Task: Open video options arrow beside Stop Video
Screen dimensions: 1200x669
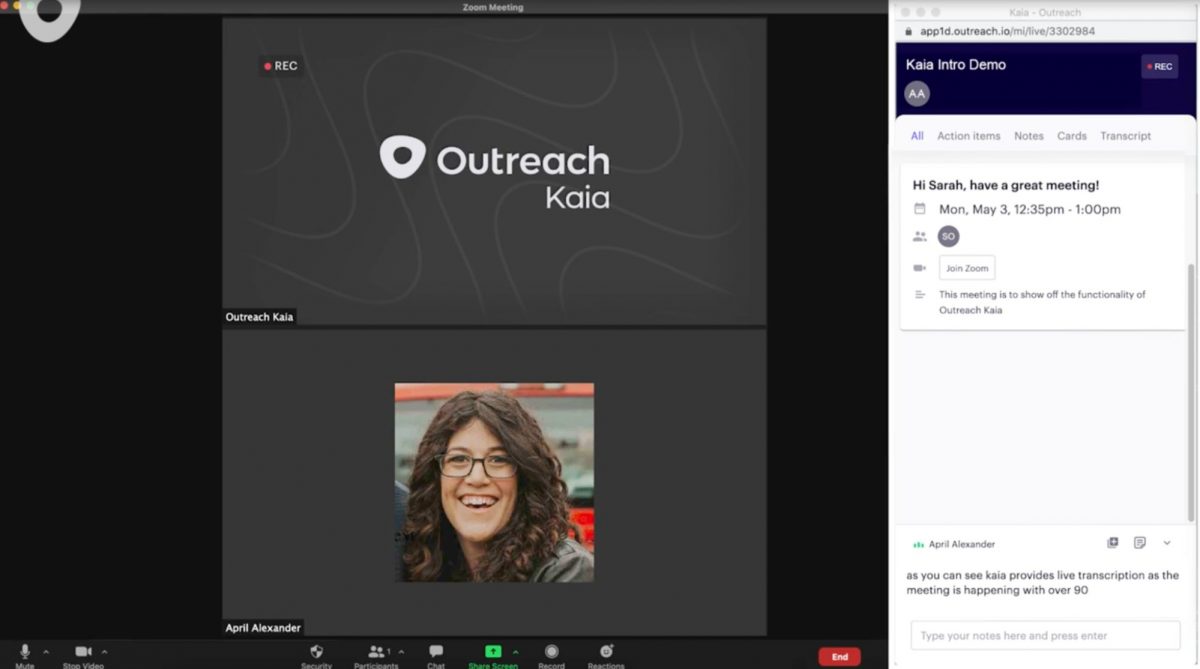Action: coord(104,651)
